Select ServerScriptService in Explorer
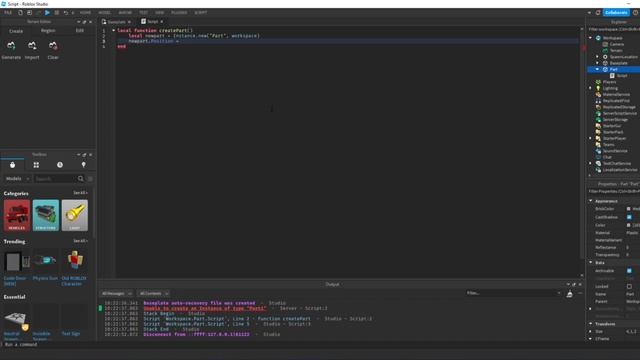The image size is (640, 360). 620,113
